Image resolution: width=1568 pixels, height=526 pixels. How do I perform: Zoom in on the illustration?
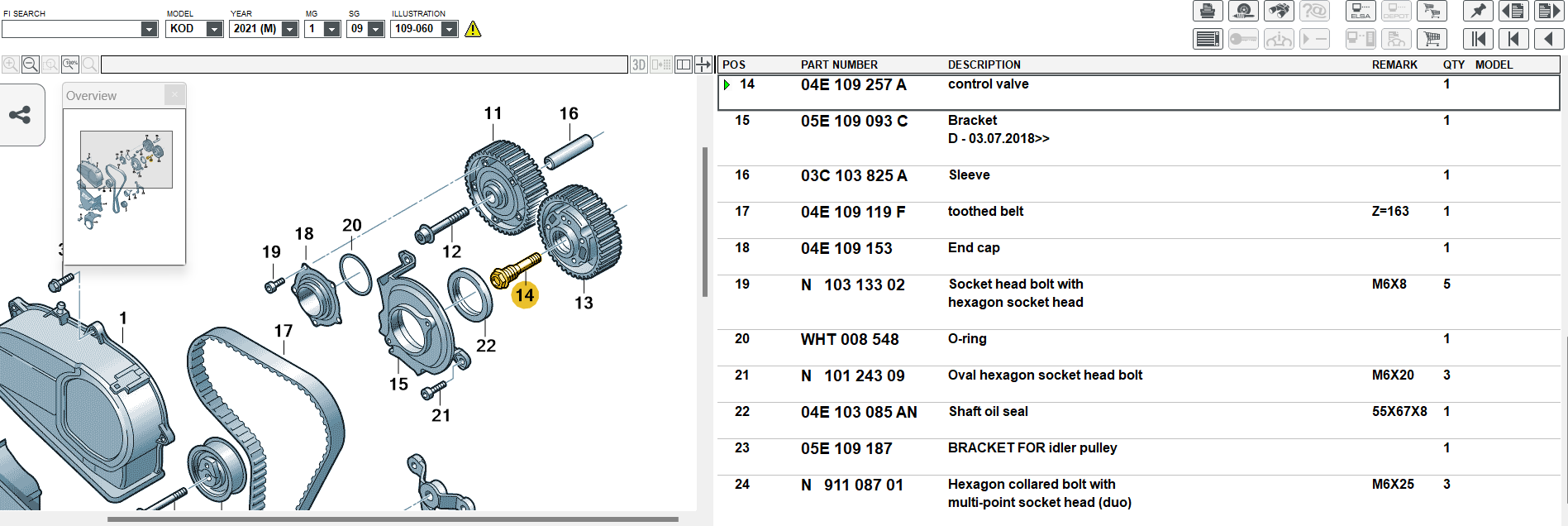click(x=11, y=65)
